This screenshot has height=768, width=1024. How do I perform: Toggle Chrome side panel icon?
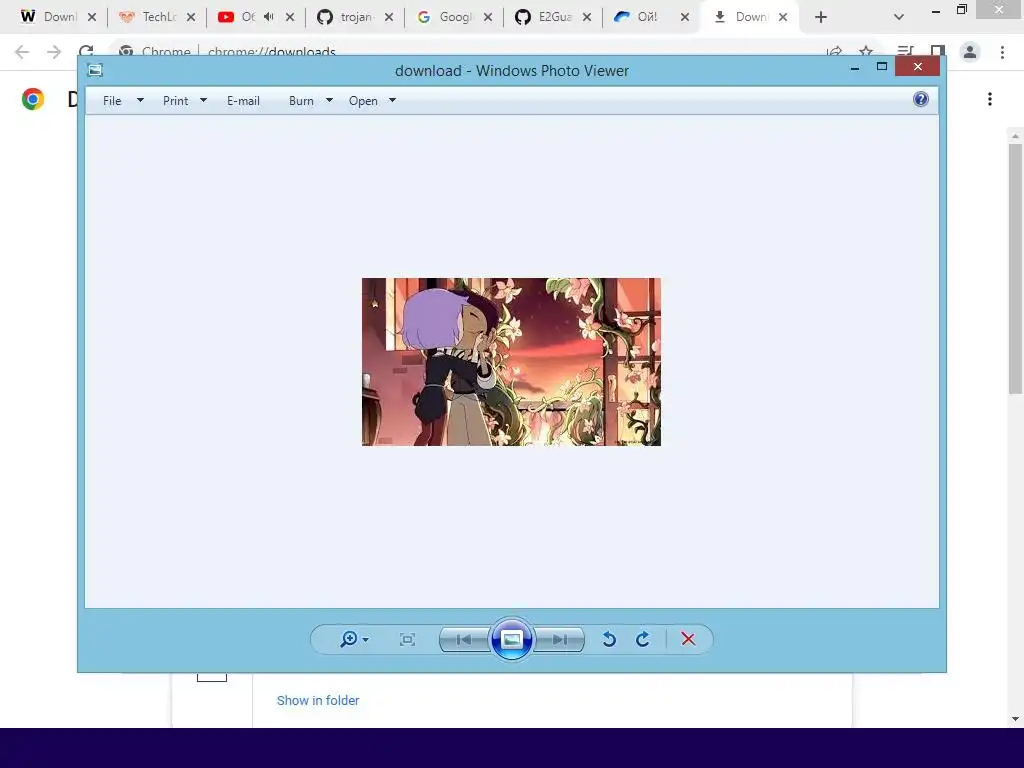[938, 51]
